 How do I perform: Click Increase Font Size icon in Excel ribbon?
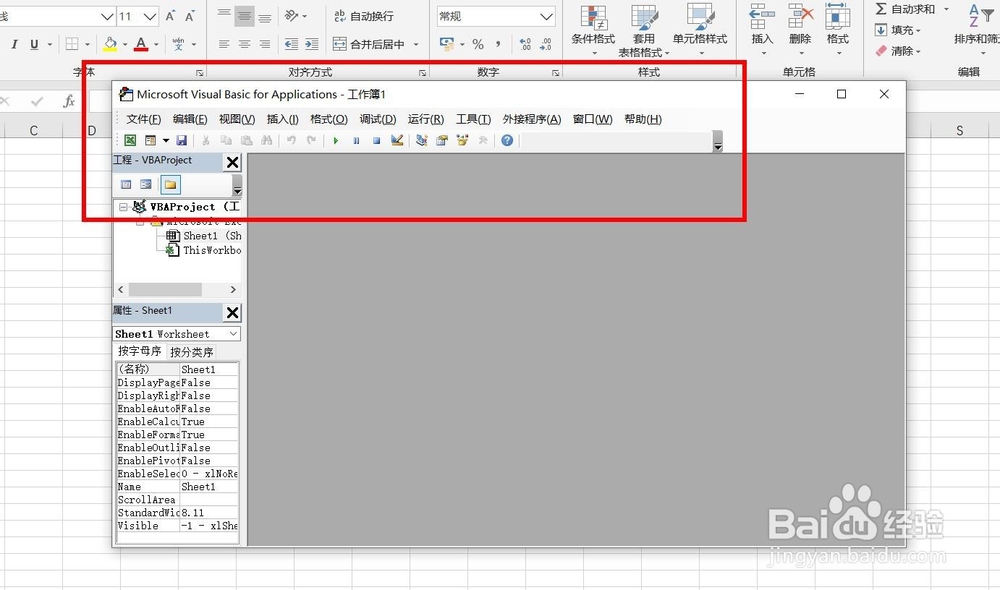pos(170,17)
